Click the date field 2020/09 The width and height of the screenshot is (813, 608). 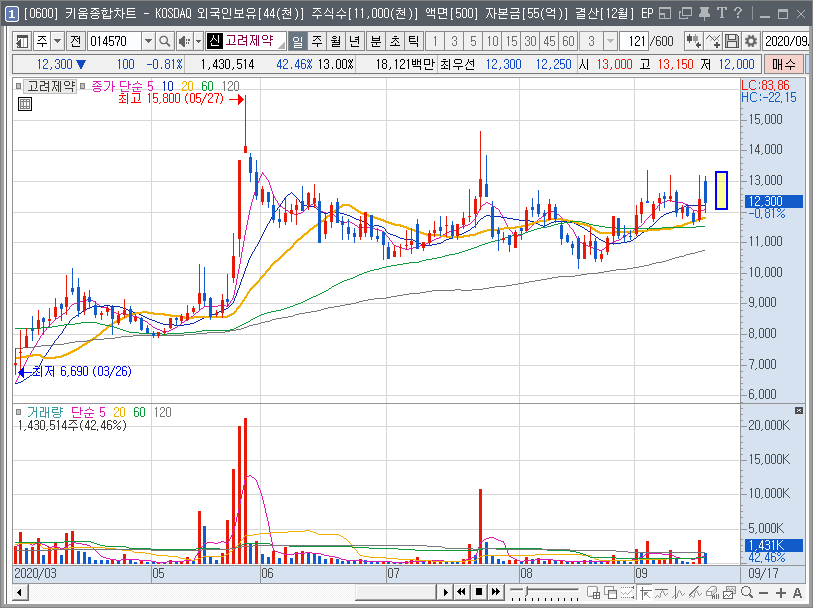[785, 40]
